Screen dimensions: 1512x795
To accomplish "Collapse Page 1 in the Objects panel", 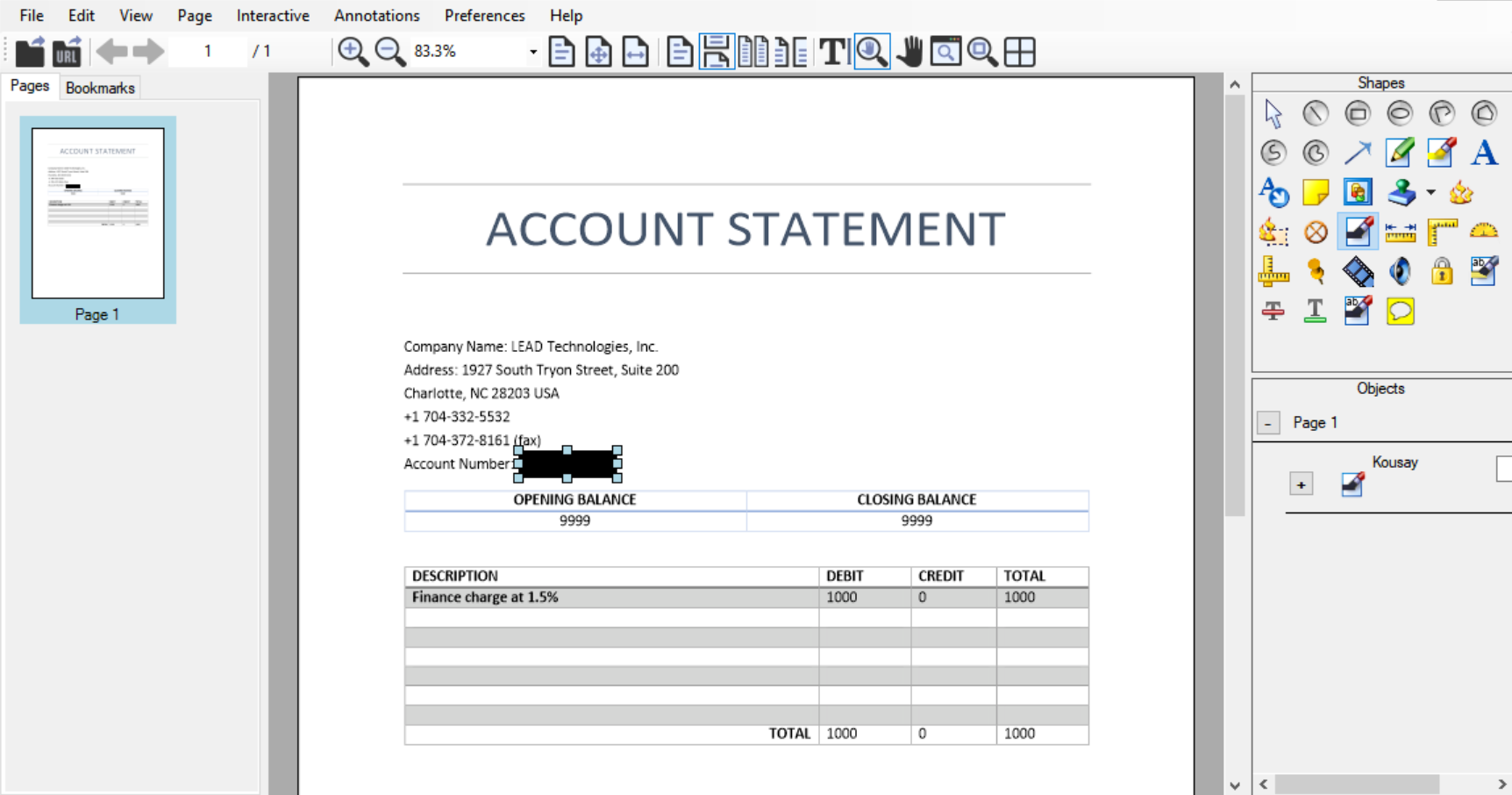I will point(1267,422).
